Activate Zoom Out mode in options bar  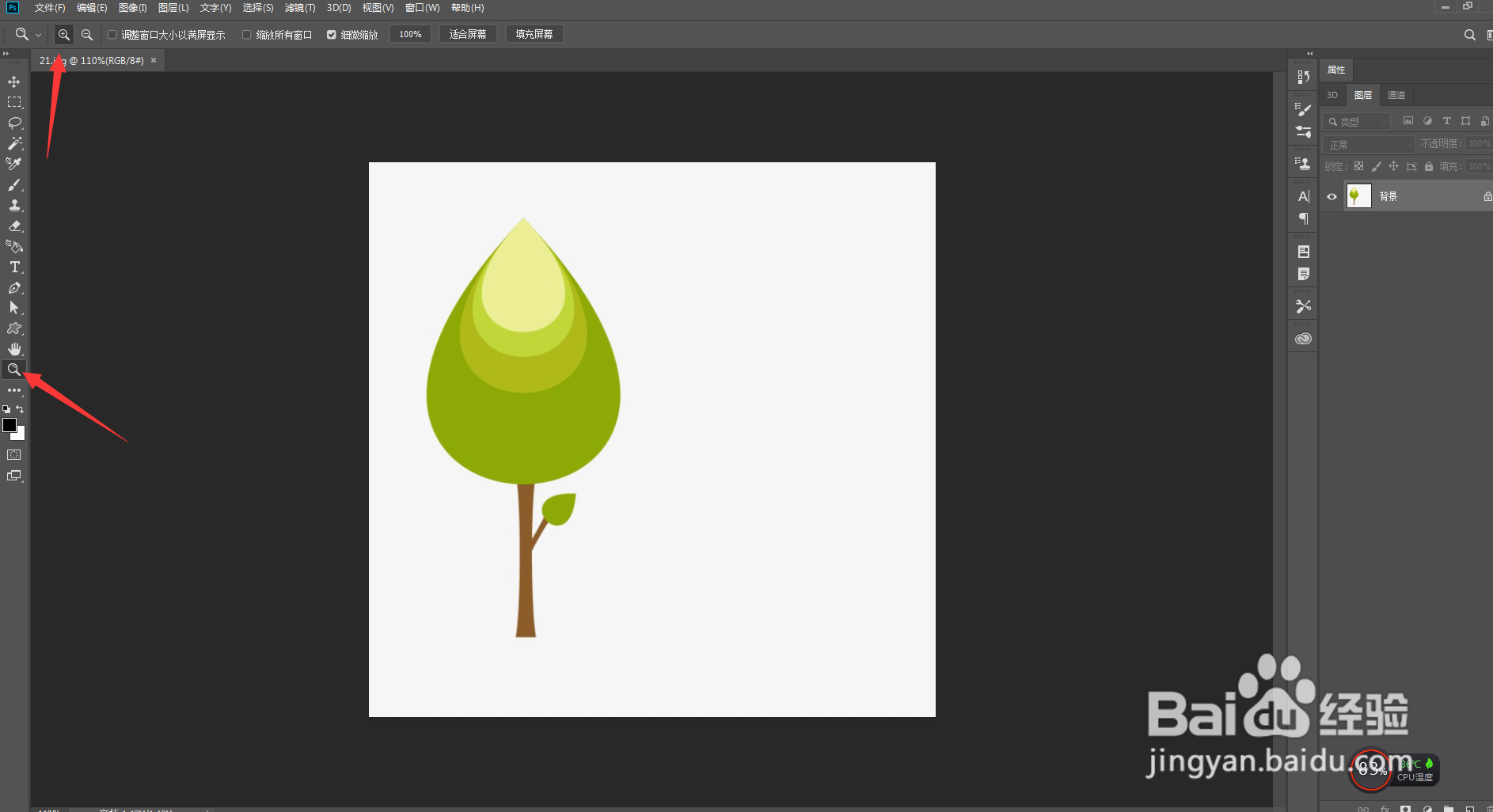pyautogui.click(x=87, y=35)
